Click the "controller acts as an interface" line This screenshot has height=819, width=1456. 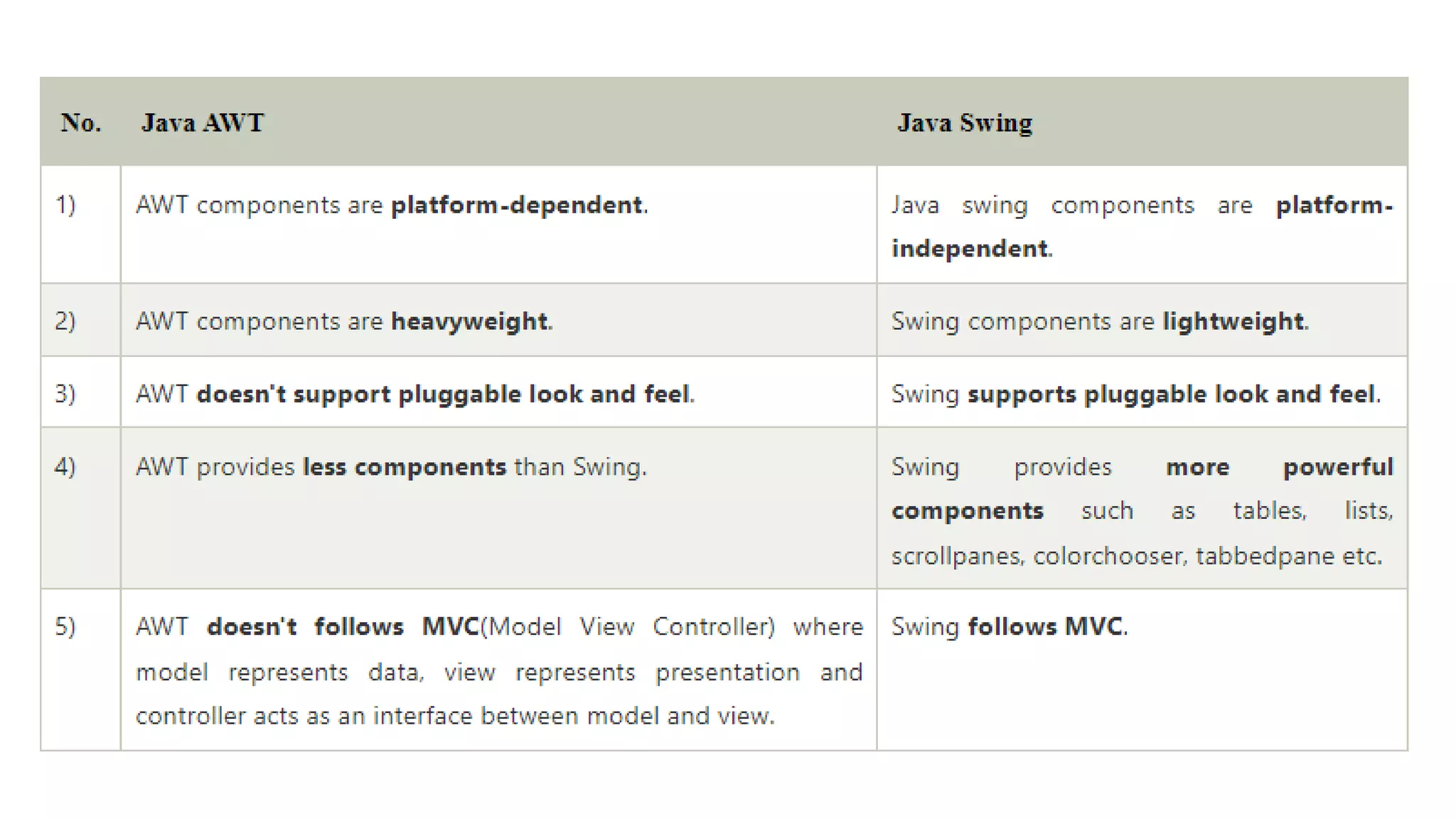(455, 716)
